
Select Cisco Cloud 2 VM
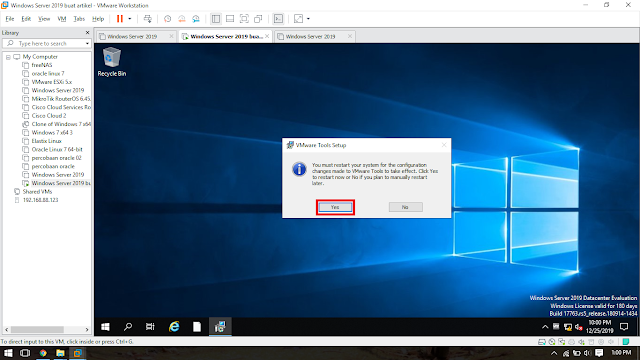[49, 116]
